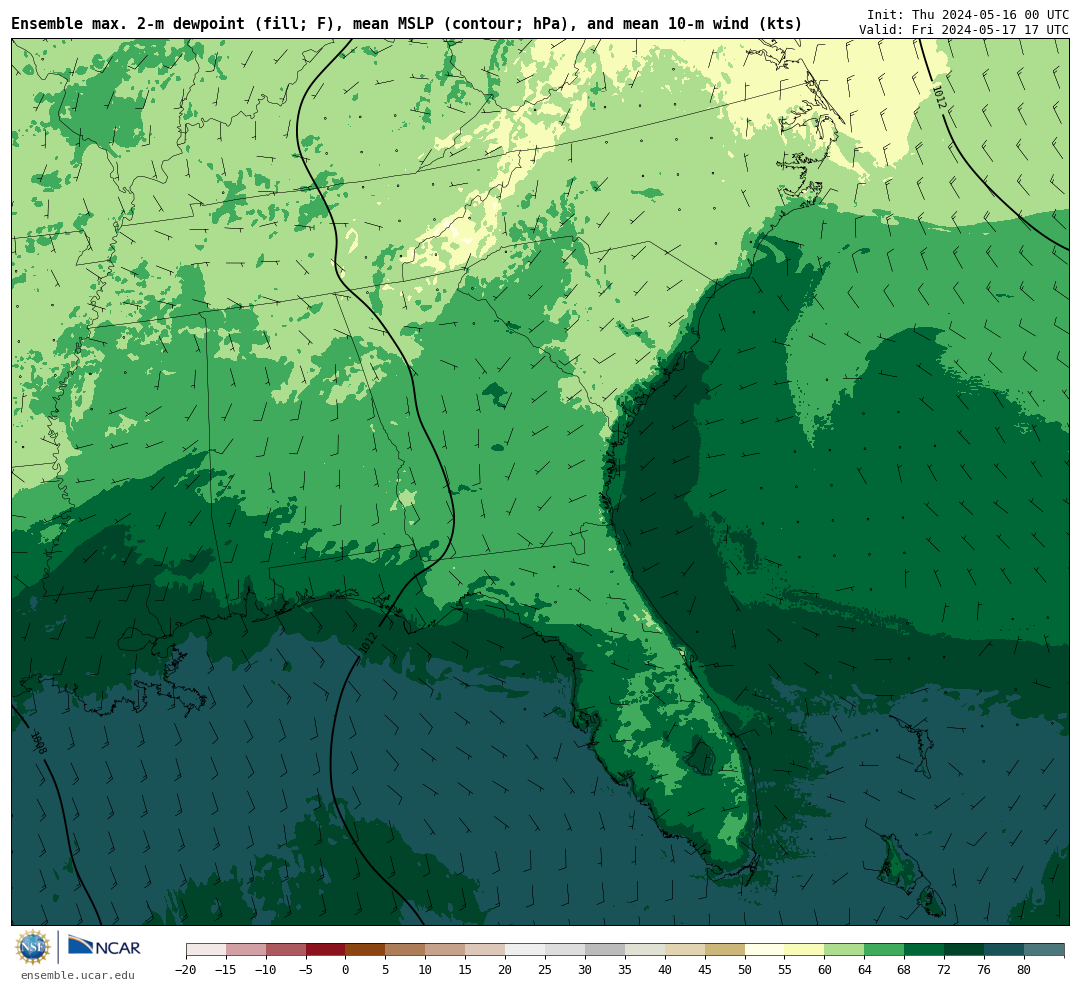1080x988 pixels.
Task: Pick the tan swatch between 10 and 15
Action: click(x=445, y=950)
